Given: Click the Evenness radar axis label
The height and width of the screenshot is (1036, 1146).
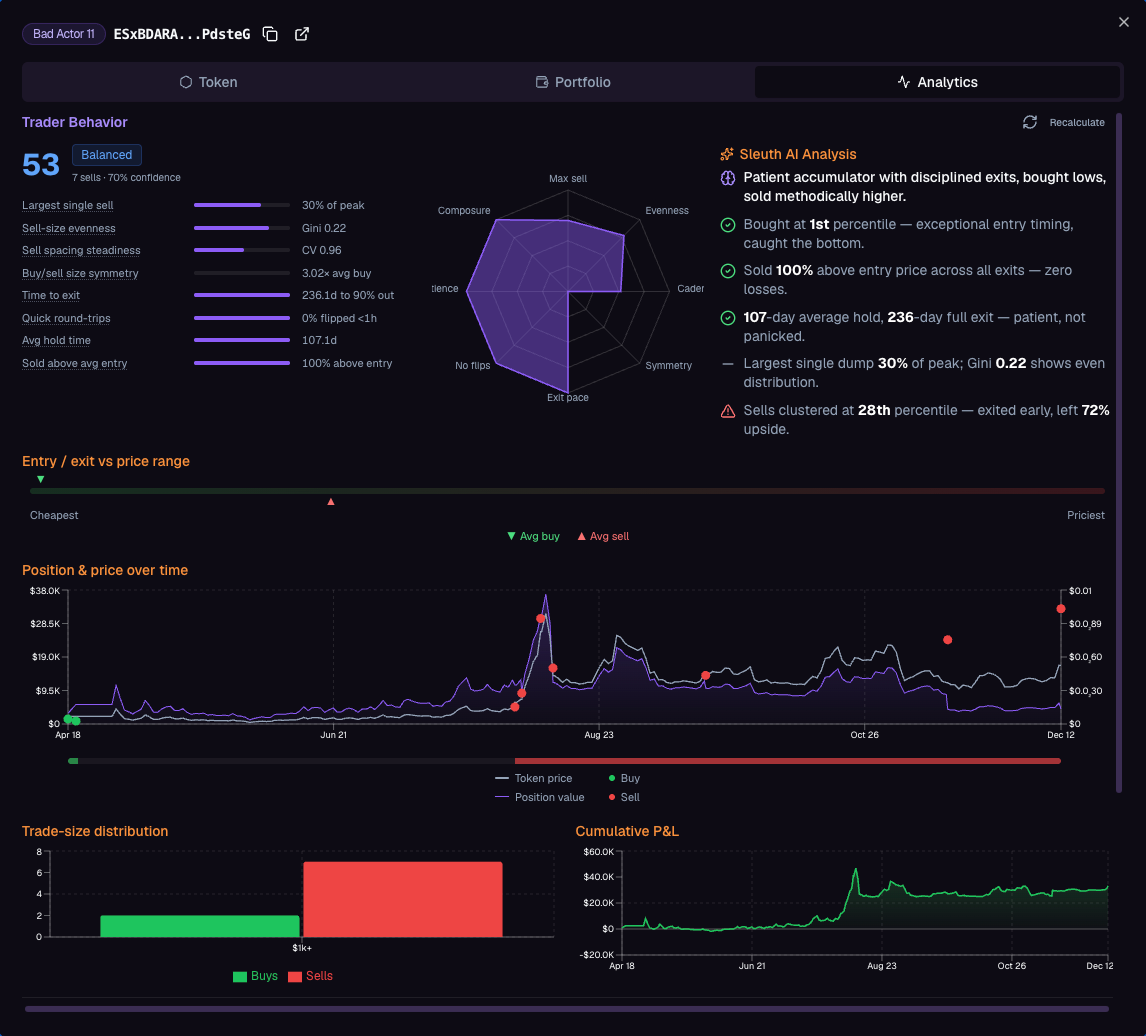Looking at the screenshot, I should 667,211.
